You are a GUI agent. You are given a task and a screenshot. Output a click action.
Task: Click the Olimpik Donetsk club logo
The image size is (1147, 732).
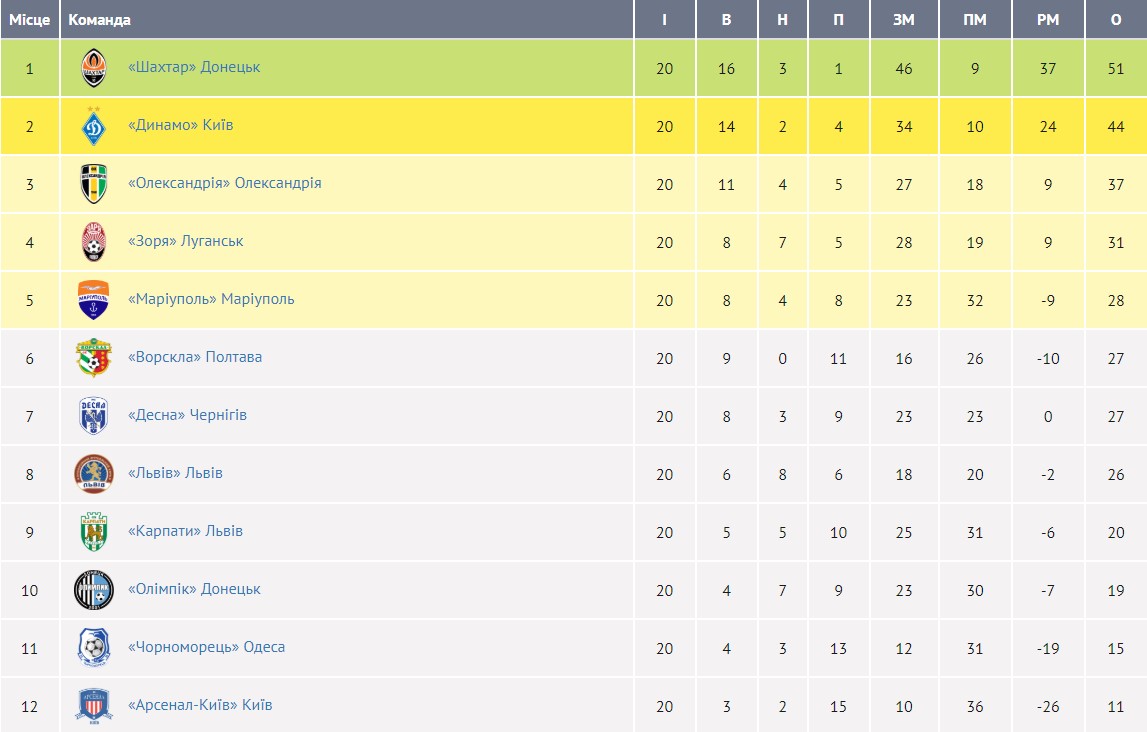(93, 590)
